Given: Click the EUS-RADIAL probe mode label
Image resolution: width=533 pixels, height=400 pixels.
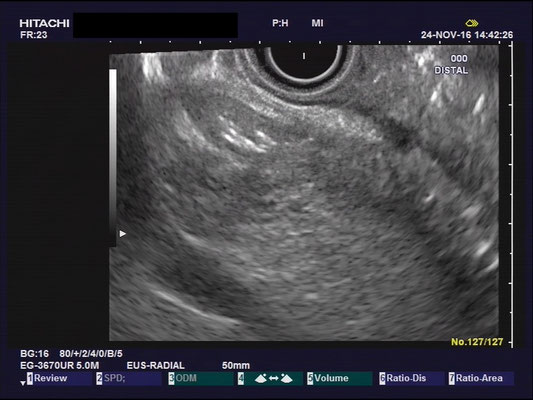Looking at the screenshot, I should pyautogui.click(x=156, y=366).
